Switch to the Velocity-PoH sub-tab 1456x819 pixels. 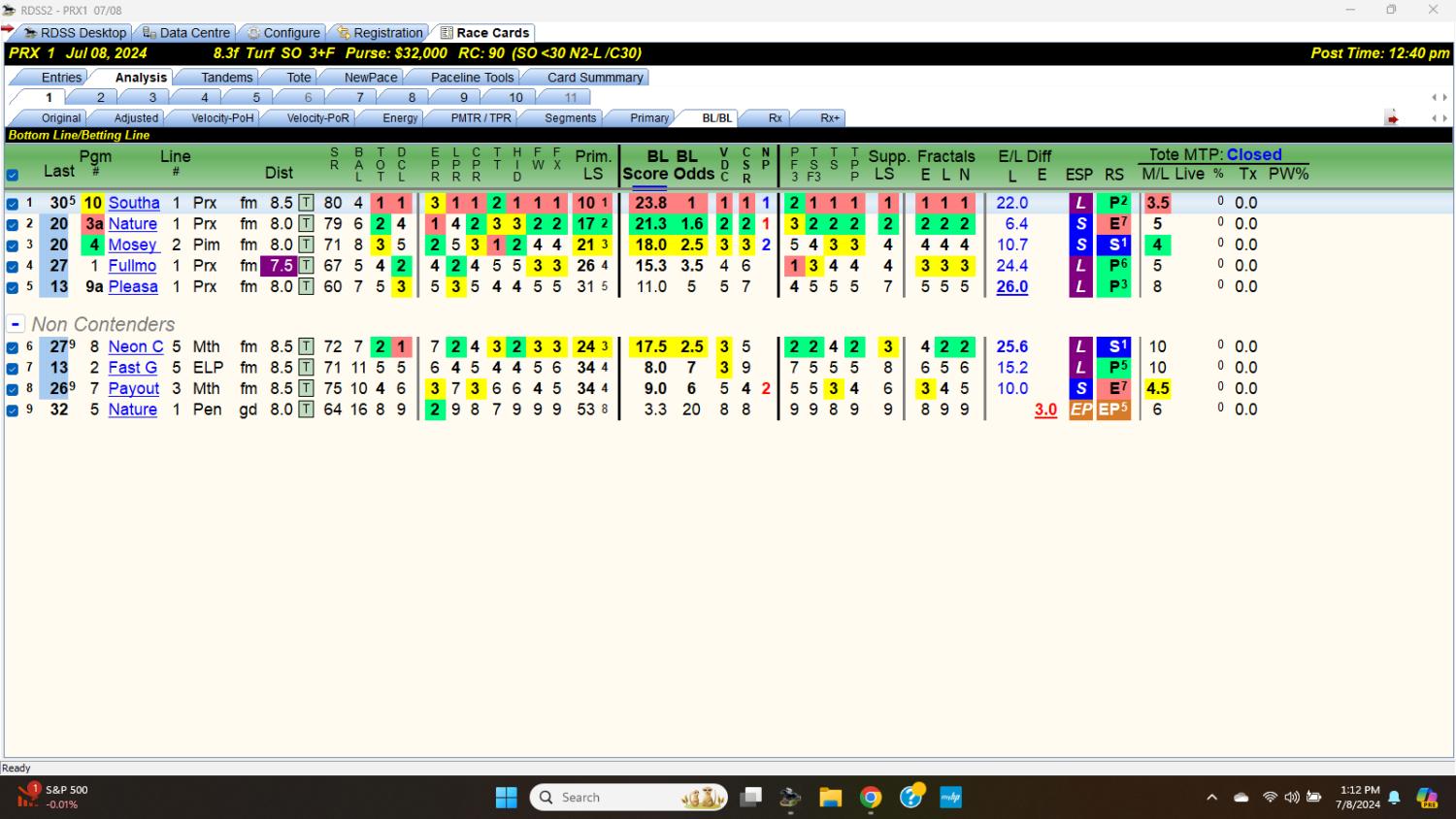pos(222,118)
